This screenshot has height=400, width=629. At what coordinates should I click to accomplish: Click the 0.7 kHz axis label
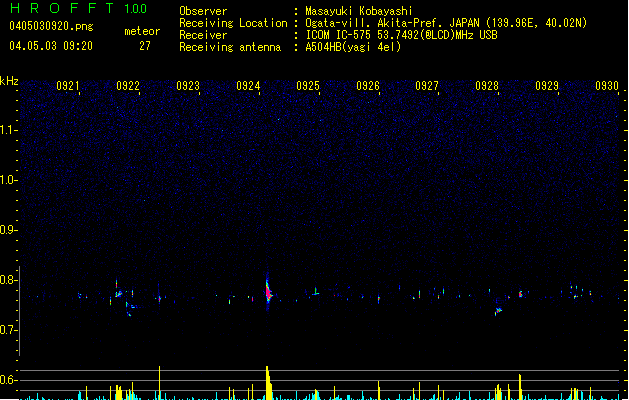pos(9,330)
